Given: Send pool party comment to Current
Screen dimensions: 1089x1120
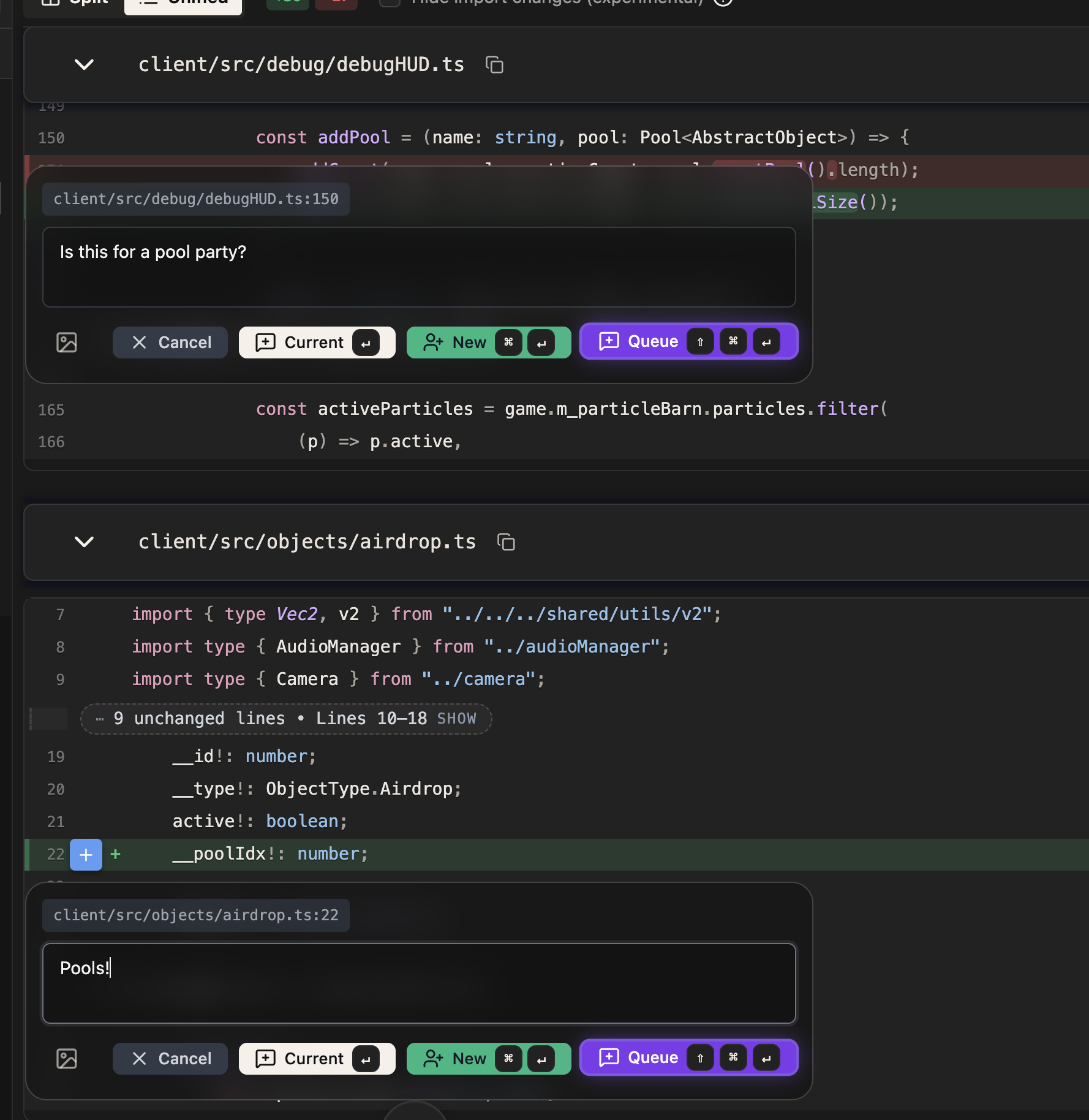Looking at the screenshot, I should [x=317, y=342].
